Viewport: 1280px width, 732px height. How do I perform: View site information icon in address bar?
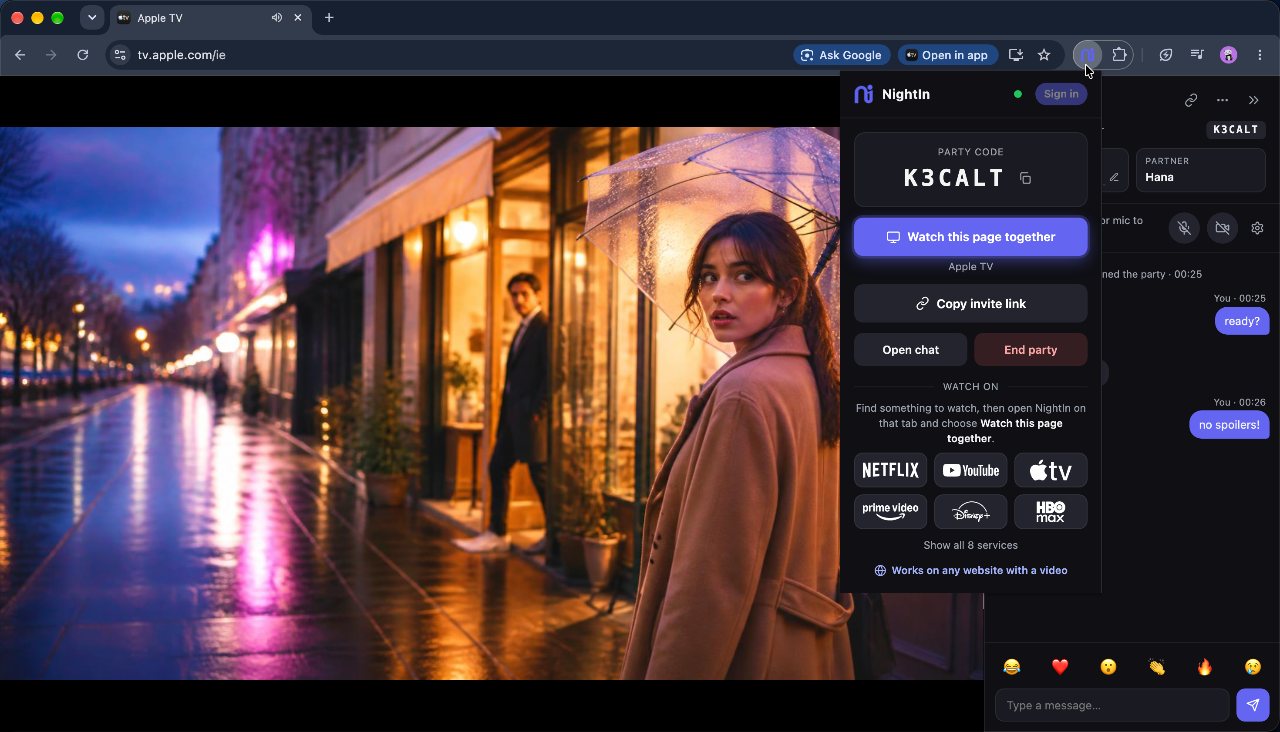(x=120, y=55)
